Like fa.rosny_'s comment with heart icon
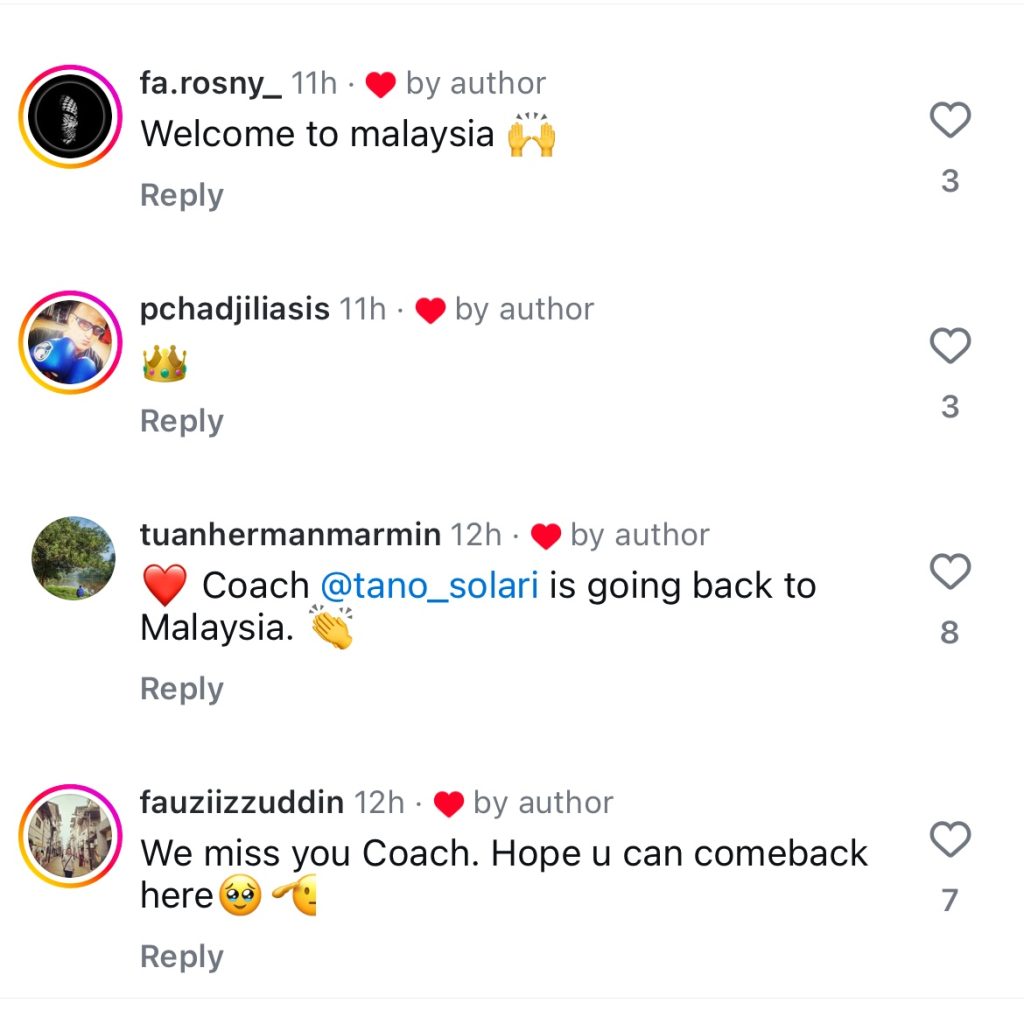The image size is (1024, 1024). click(950, 120)
